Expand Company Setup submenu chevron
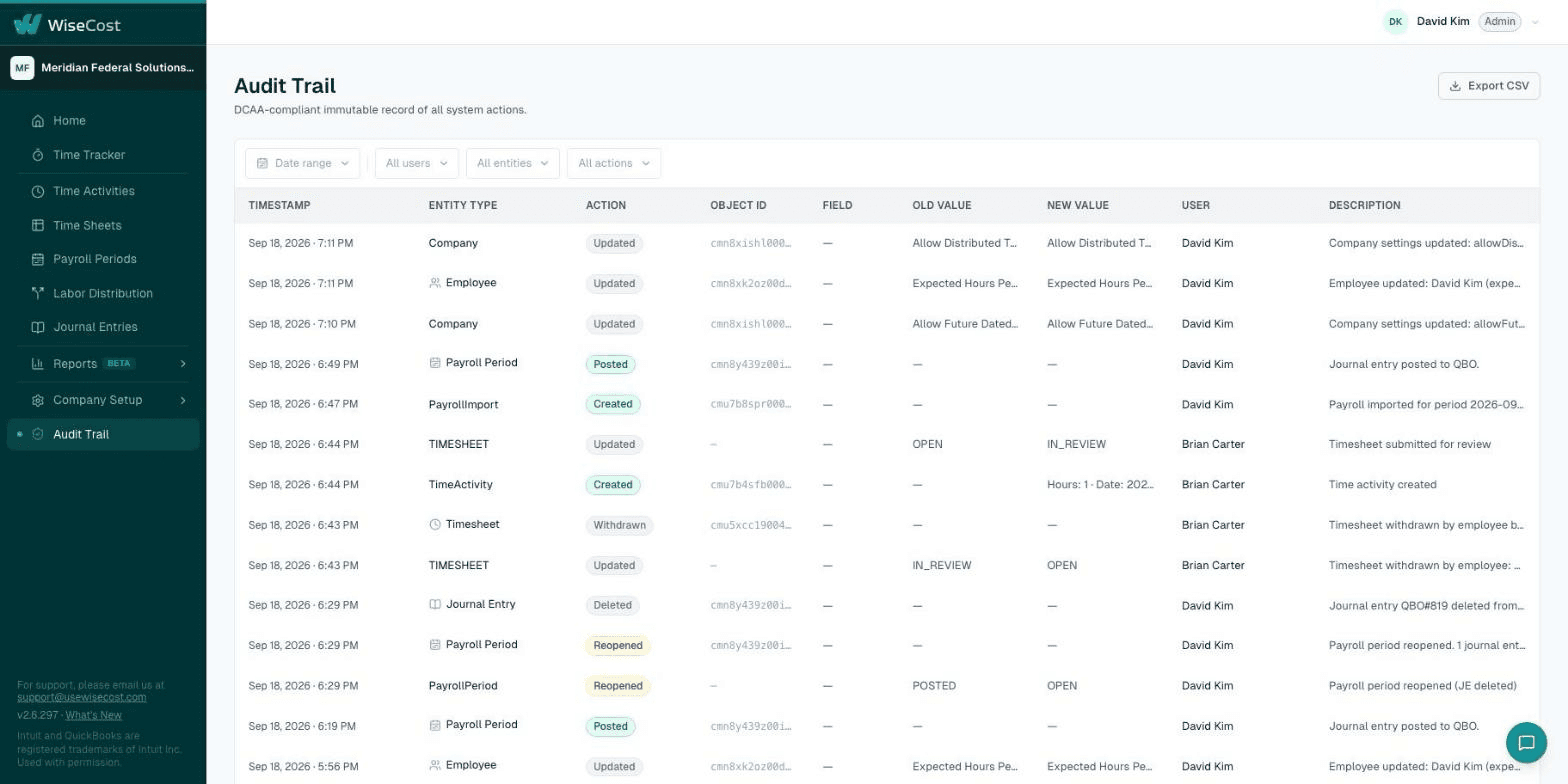This screenshot has width=1568, height=784. click(x=183, y=400)
